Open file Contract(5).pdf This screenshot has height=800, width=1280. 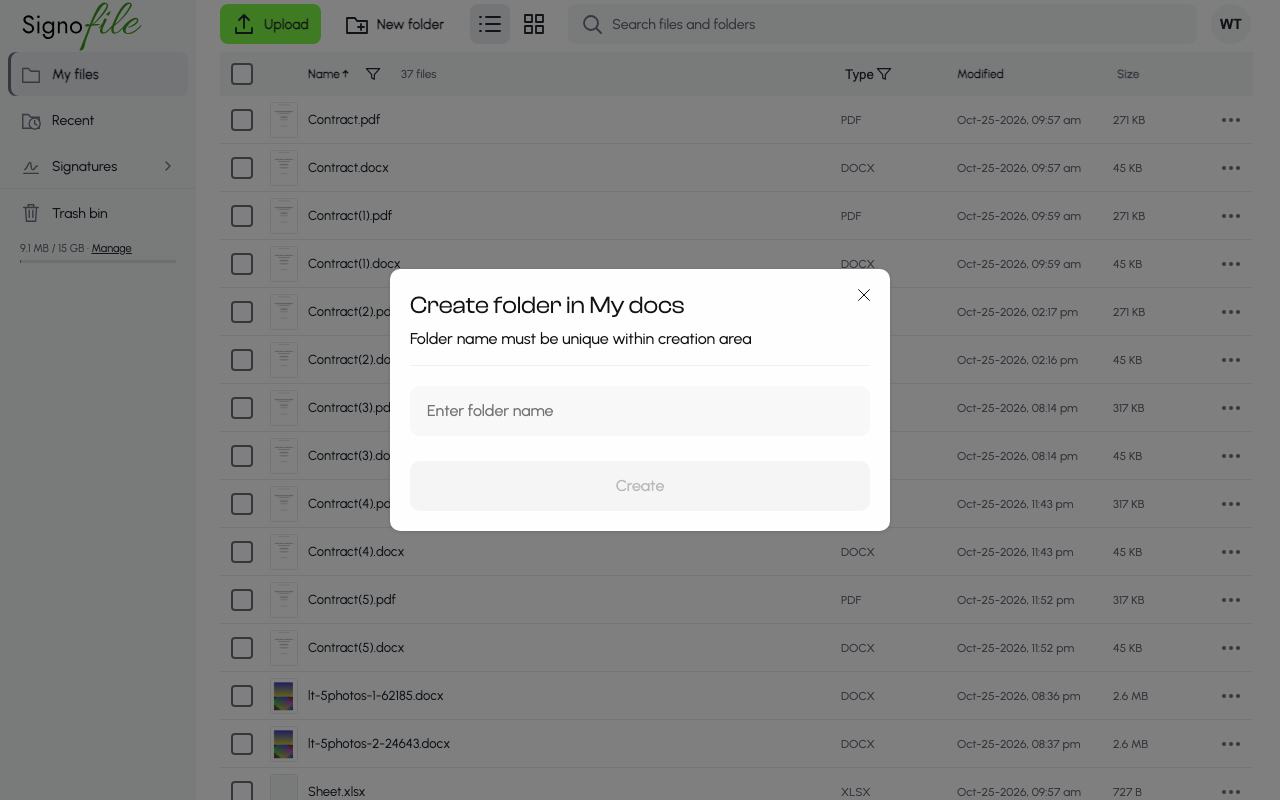click(x=352, y=600)
